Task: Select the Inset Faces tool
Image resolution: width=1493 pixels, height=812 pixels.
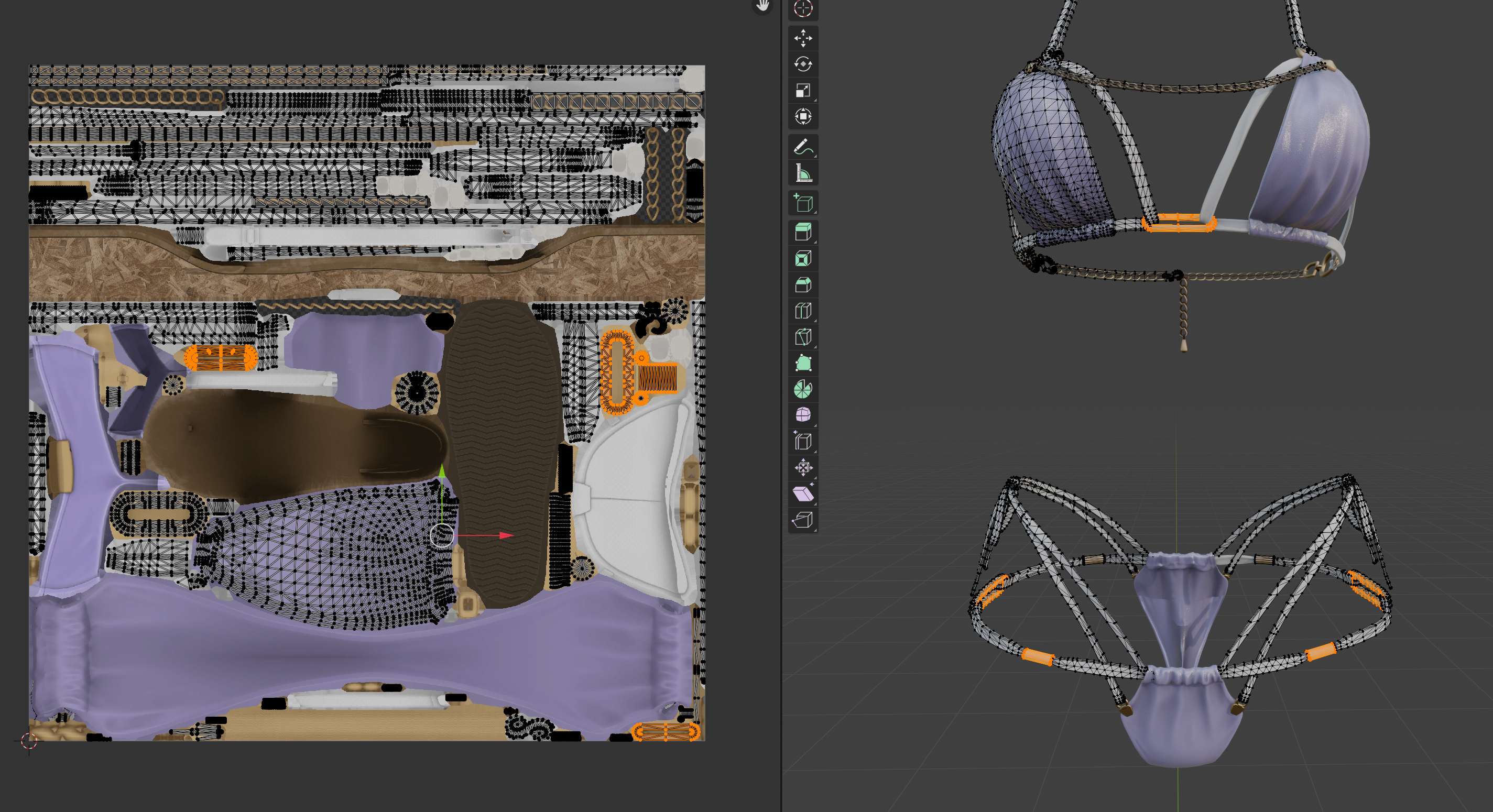Action: (x=803, y=258)
